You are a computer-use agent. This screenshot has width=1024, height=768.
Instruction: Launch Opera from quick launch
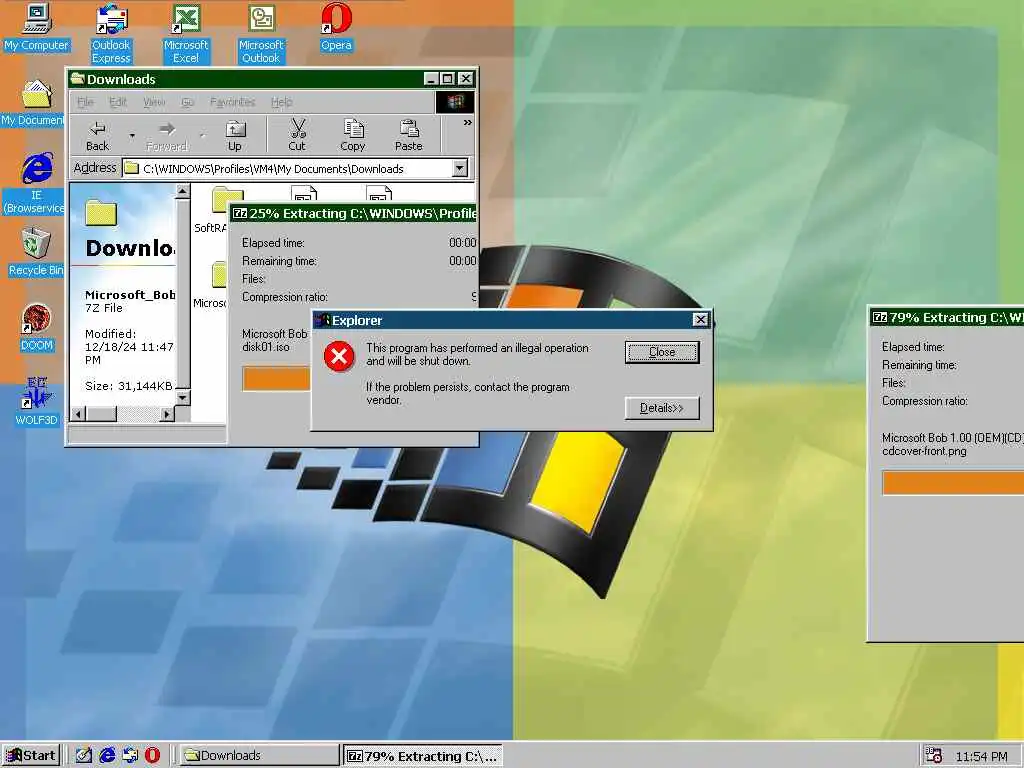tap(152, 756)
